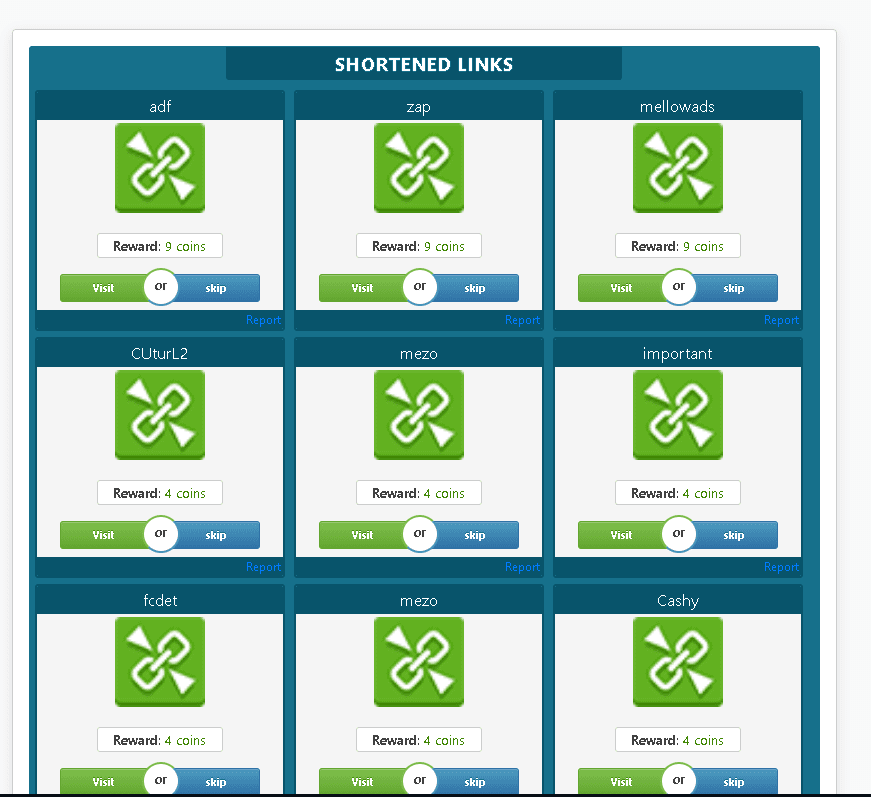Click the CUturL2 card's broken-link icon
This screenshot has width=871, height=797.
160,415
